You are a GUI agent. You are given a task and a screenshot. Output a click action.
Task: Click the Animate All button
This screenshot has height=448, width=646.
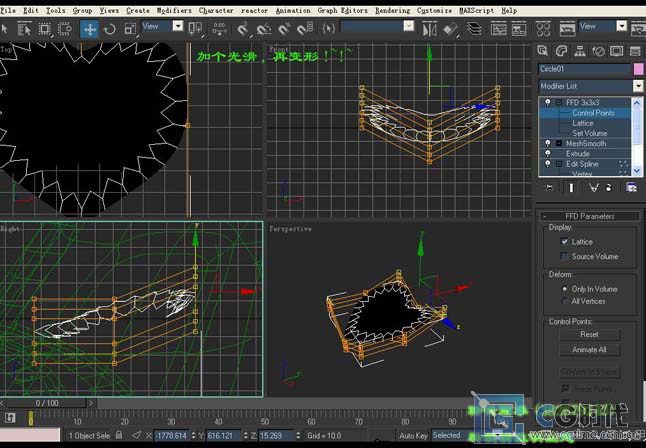tap(589, 350)
